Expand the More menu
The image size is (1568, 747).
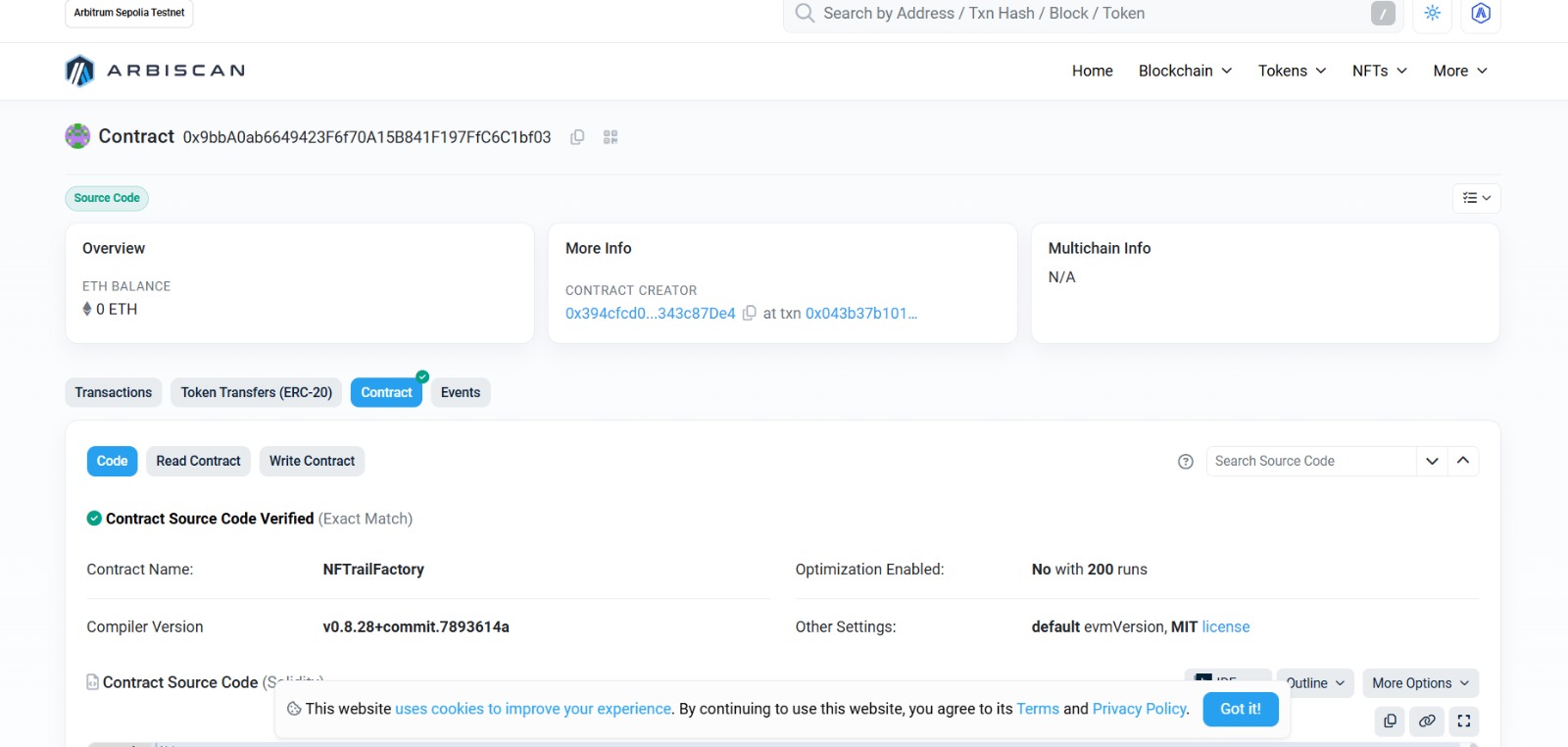1460,71
